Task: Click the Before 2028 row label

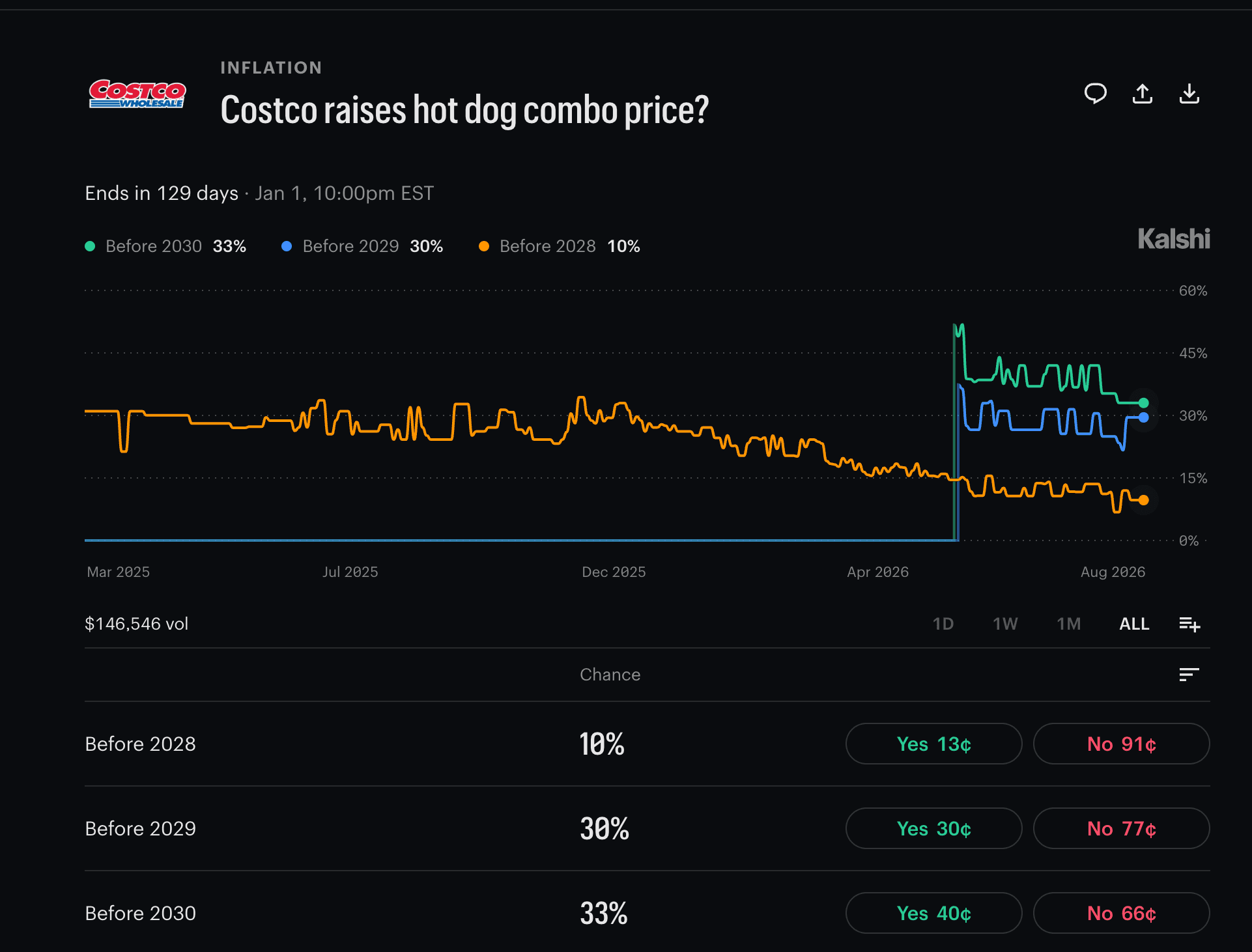Action: (140, 744)
